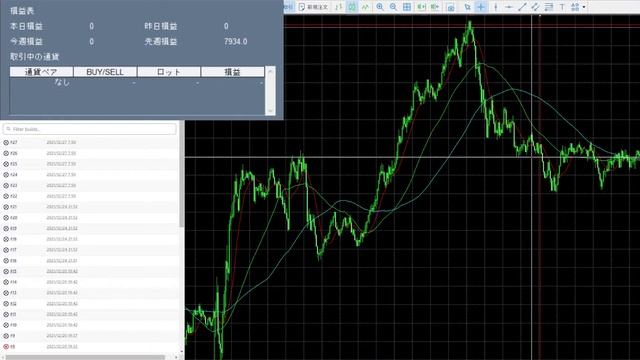Pick the vertical line drawing tool

[x=496, y=7]
